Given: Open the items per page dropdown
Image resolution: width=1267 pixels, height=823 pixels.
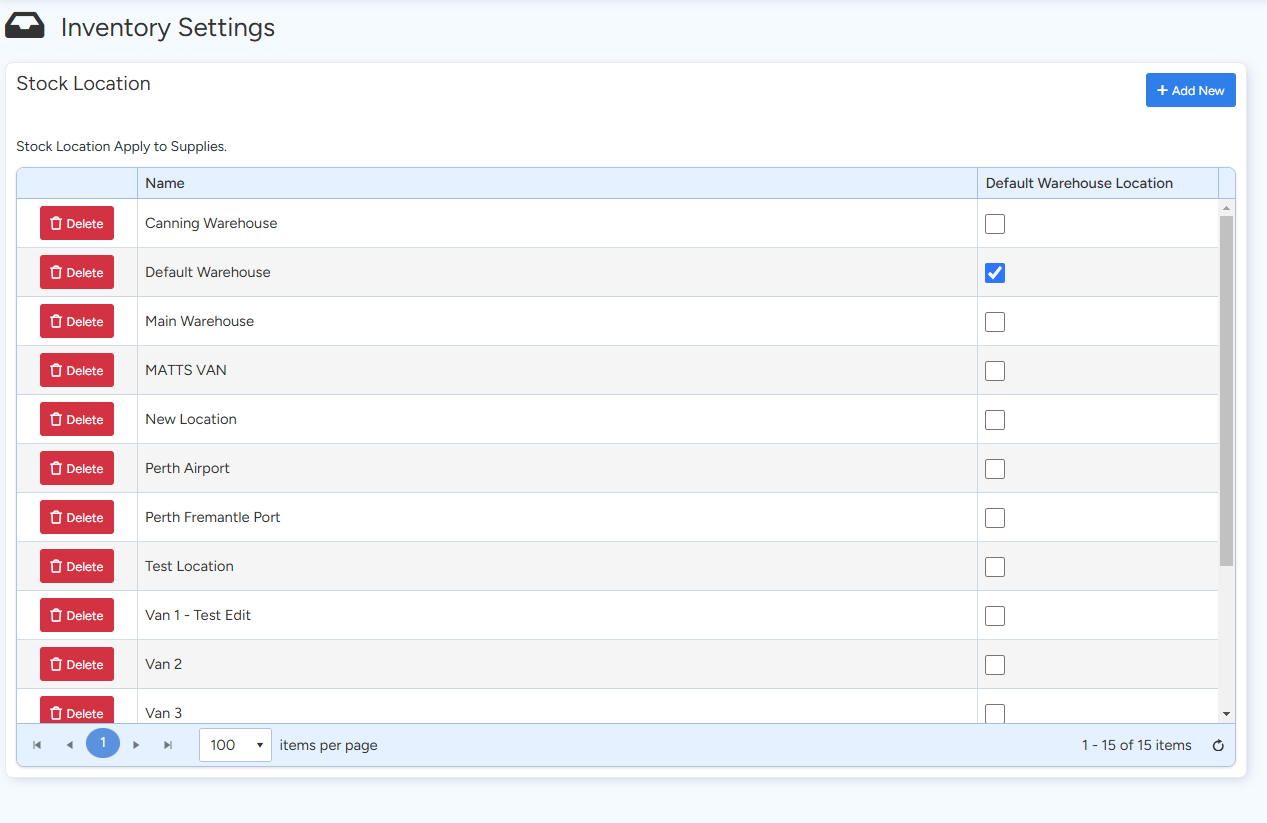Looking at the screenshot, I should (x=235, y=745).
